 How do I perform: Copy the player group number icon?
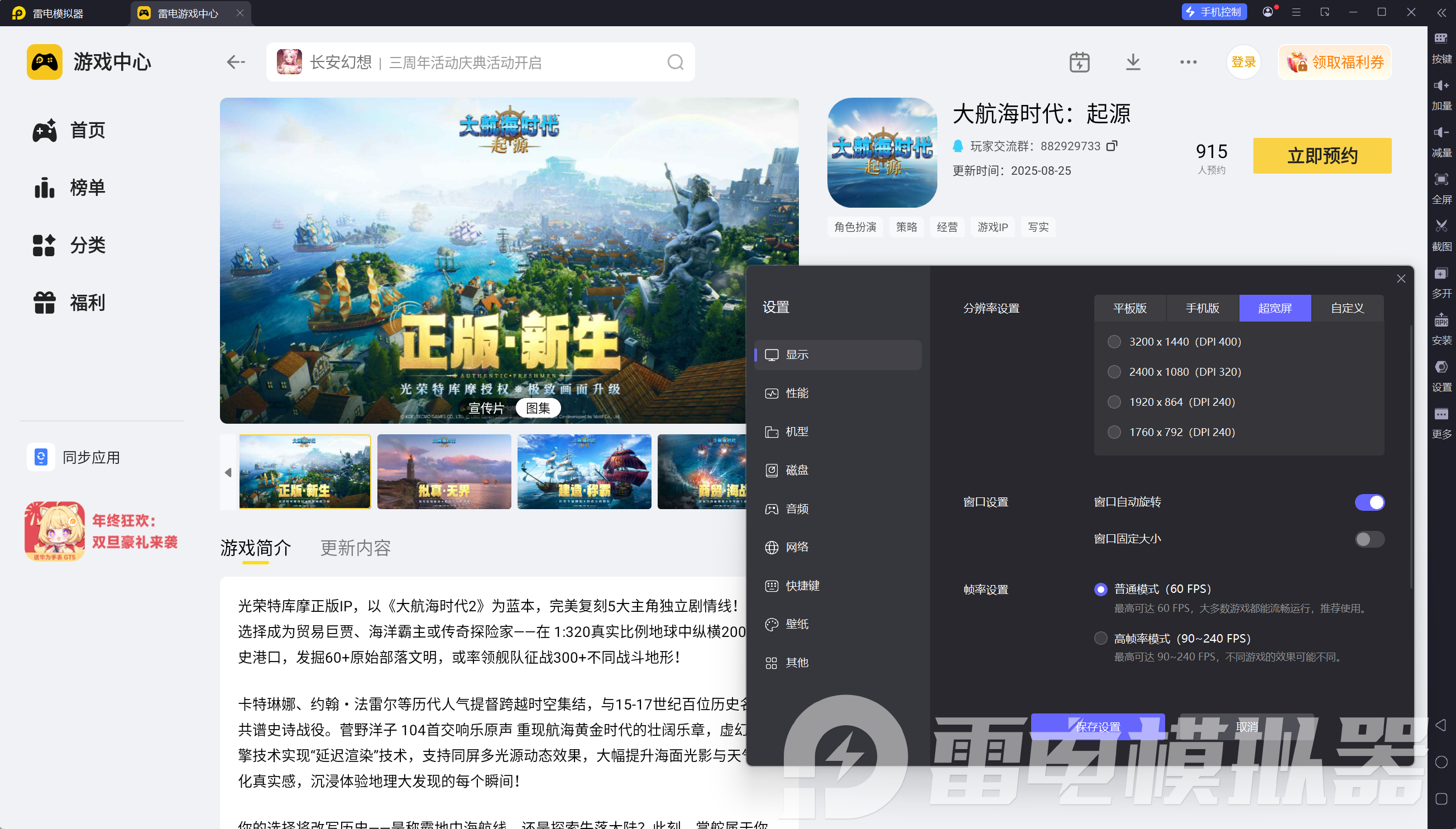click(1112, 146)
